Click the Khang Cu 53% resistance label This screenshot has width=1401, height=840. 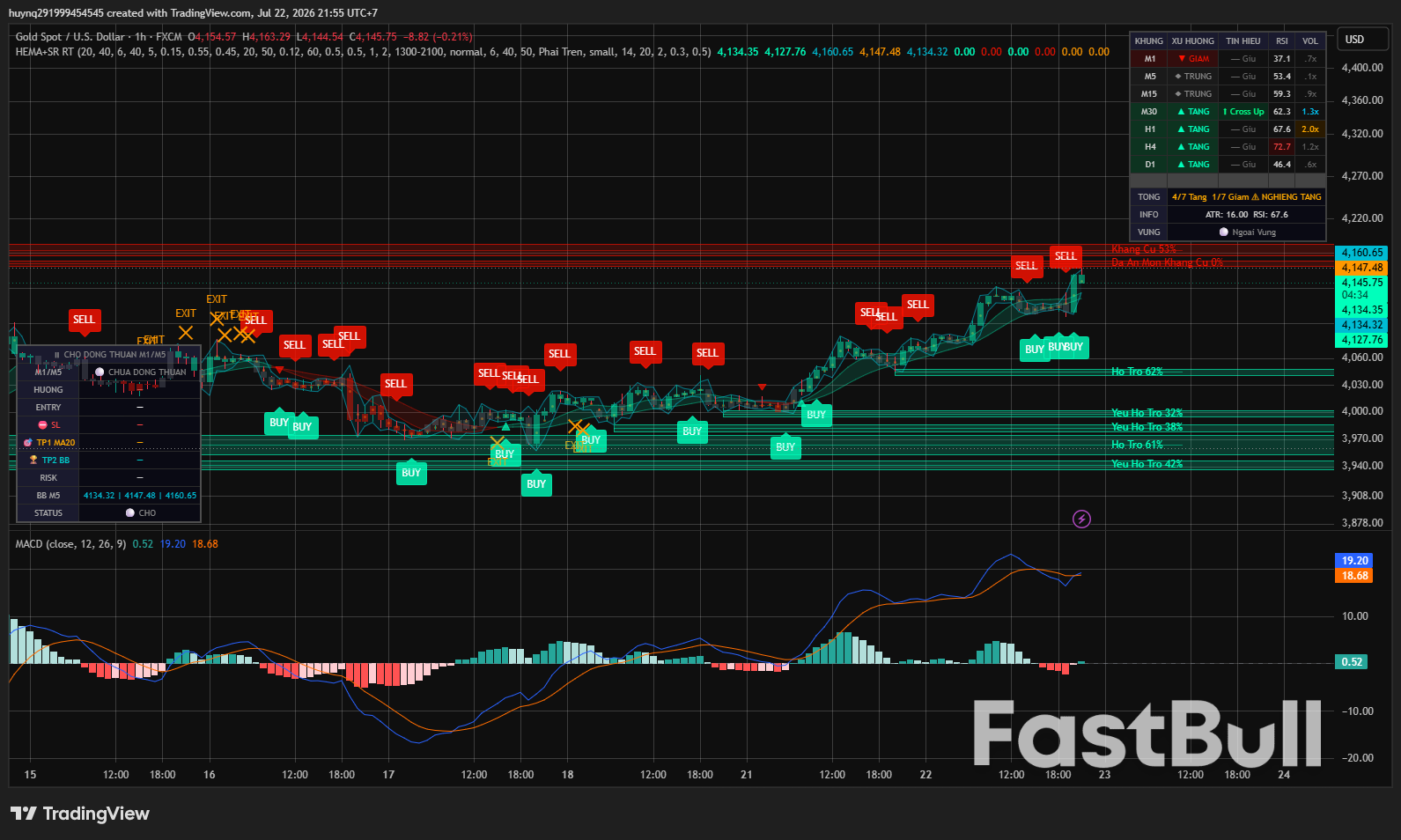[1143, 249]
